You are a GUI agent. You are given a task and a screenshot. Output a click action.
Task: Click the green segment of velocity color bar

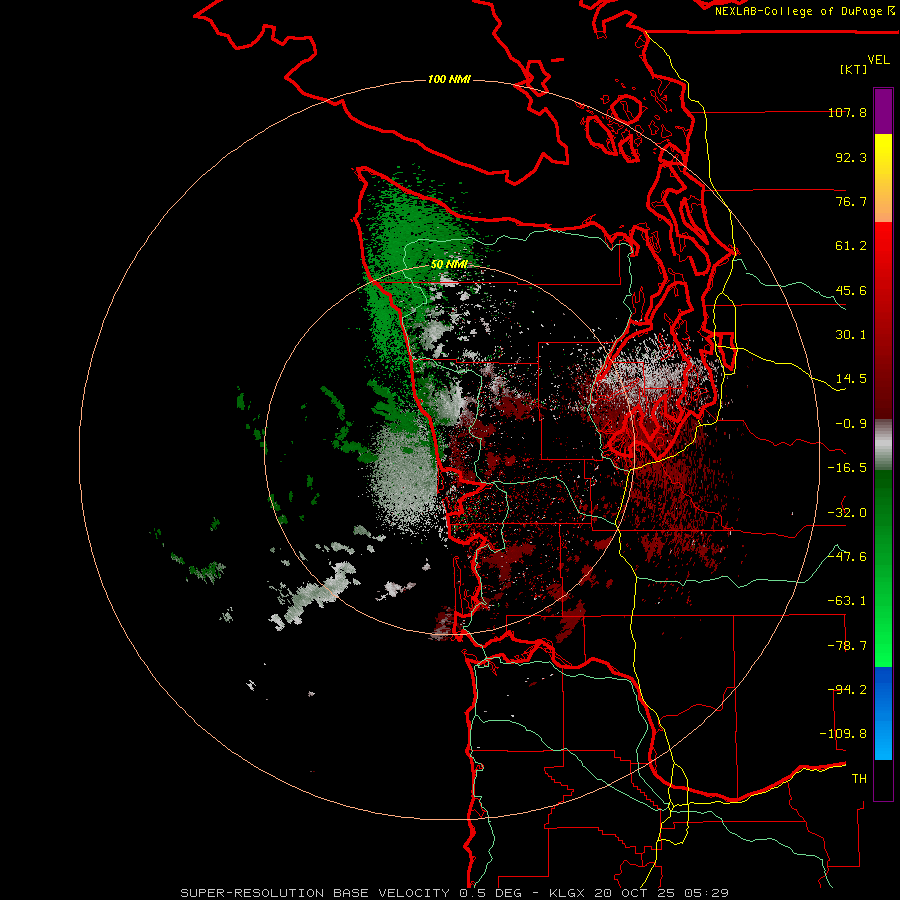click(883, 568)
